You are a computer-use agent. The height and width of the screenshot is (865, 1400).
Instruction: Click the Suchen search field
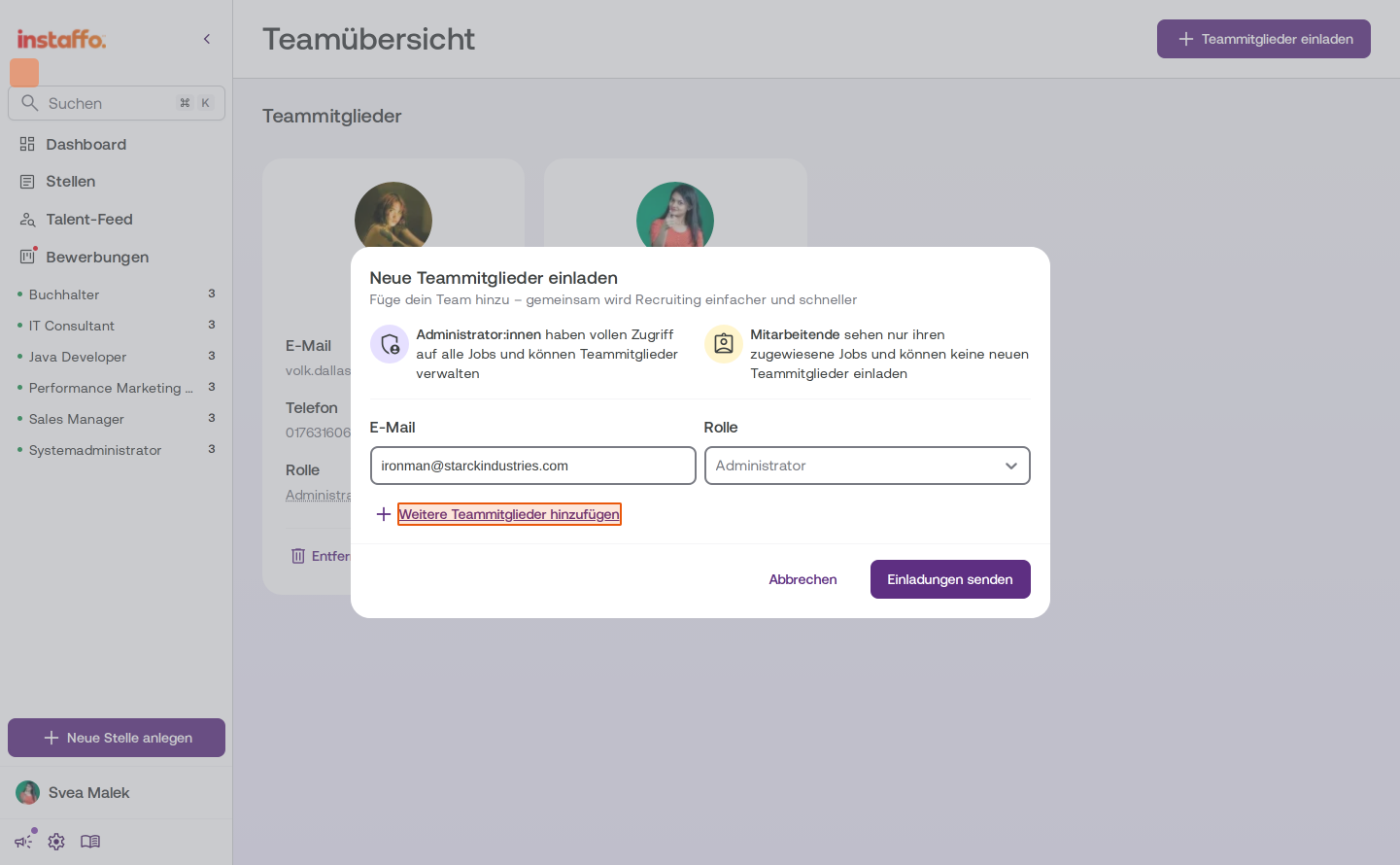coord(117,103)
